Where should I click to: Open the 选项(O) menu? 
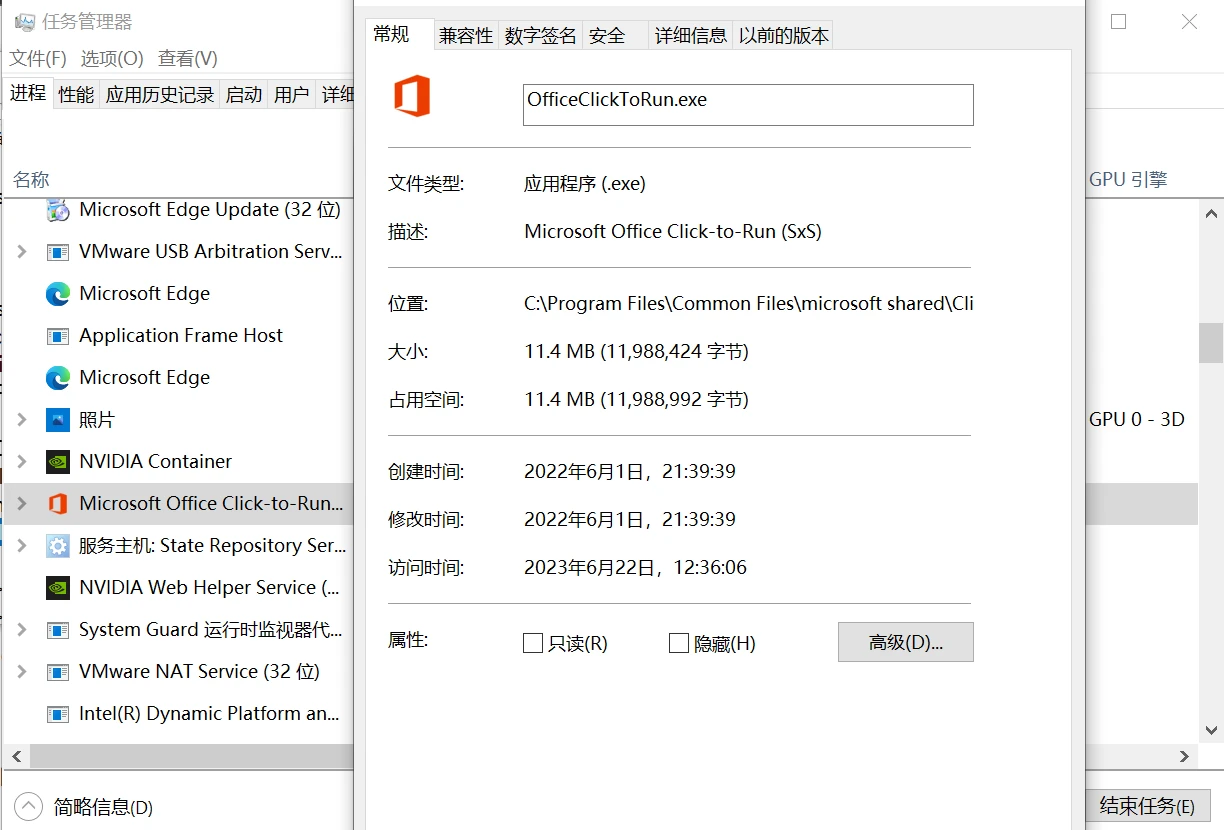tap(112, 59)
